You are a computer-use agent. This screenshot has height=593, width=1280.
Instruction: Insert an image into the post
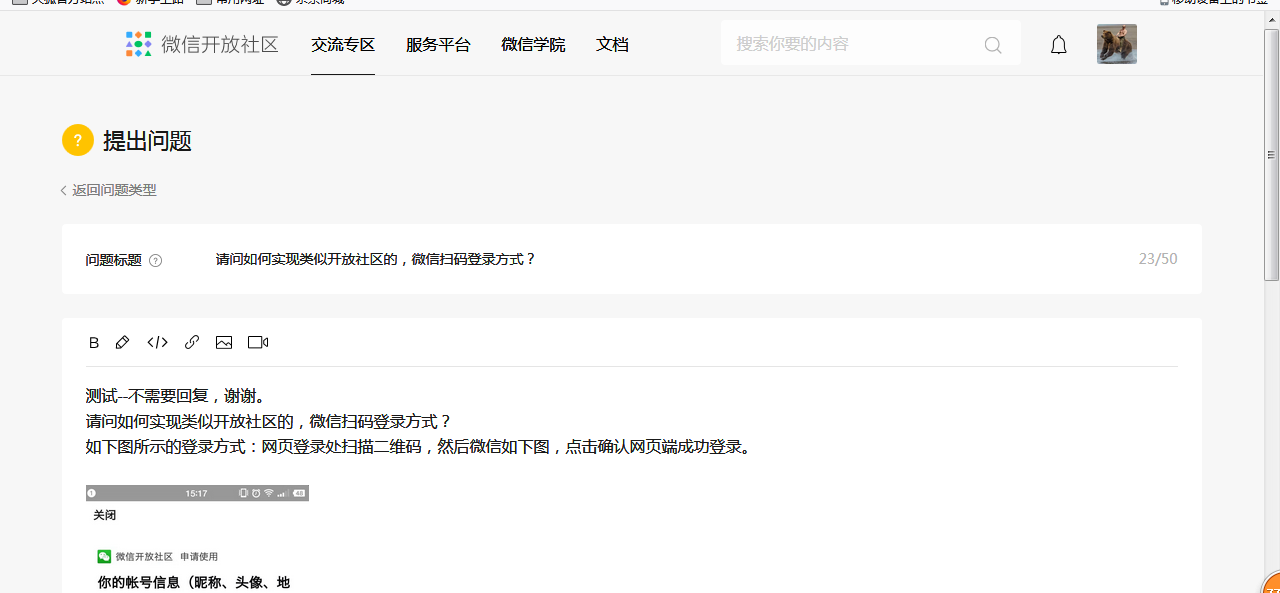point(224,343)
